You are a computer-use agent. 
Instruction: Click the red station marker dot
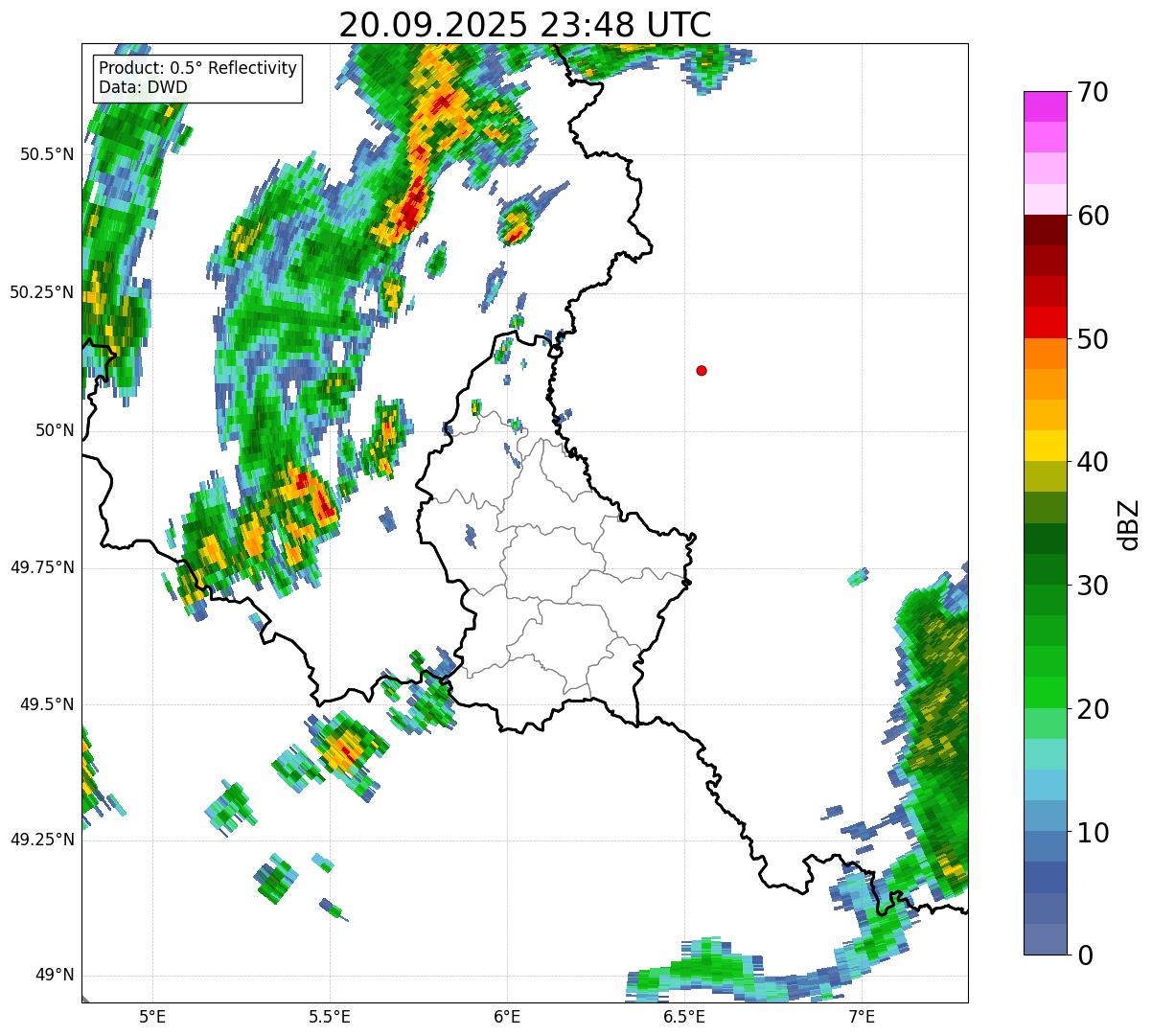(702, 370)
